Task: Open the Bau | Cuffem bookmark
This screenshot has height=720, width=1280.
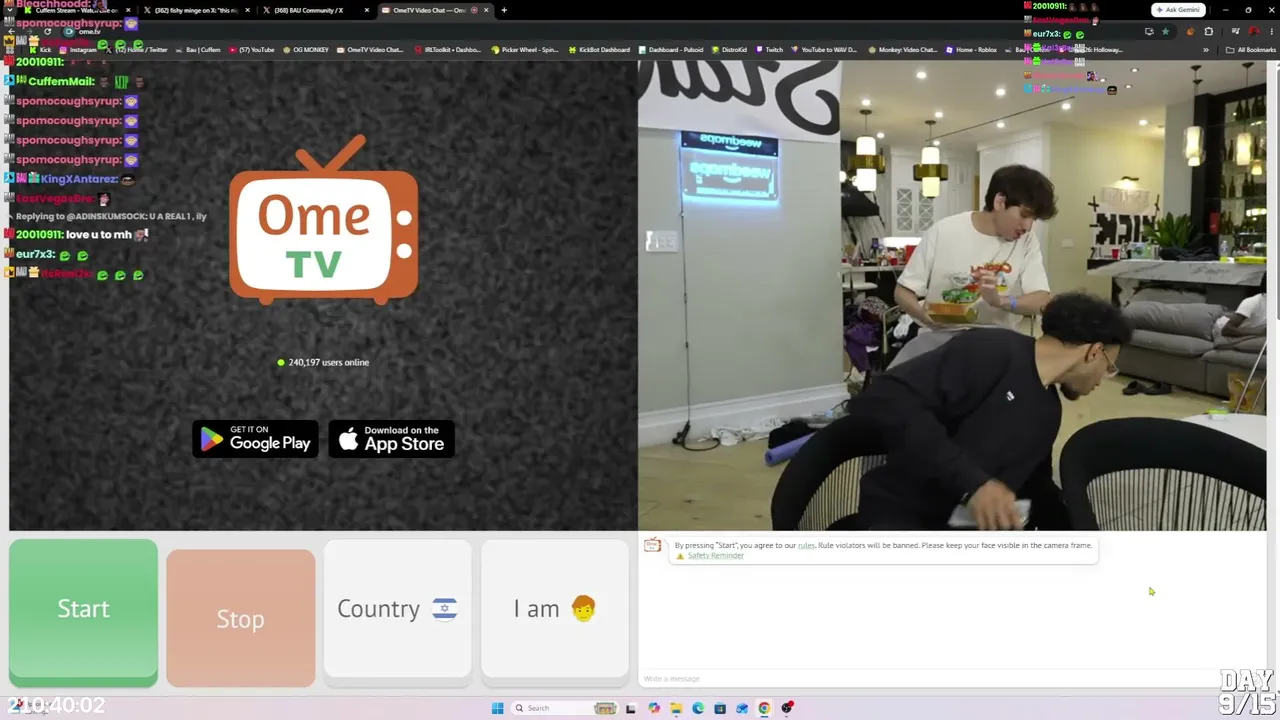Action: (x=198, y=50)
